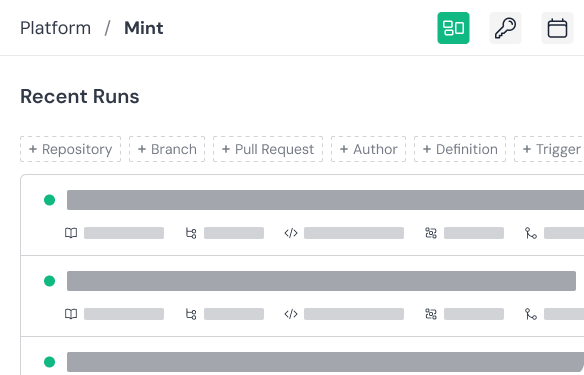Click the Mint breadcrumb

(144, 28)
